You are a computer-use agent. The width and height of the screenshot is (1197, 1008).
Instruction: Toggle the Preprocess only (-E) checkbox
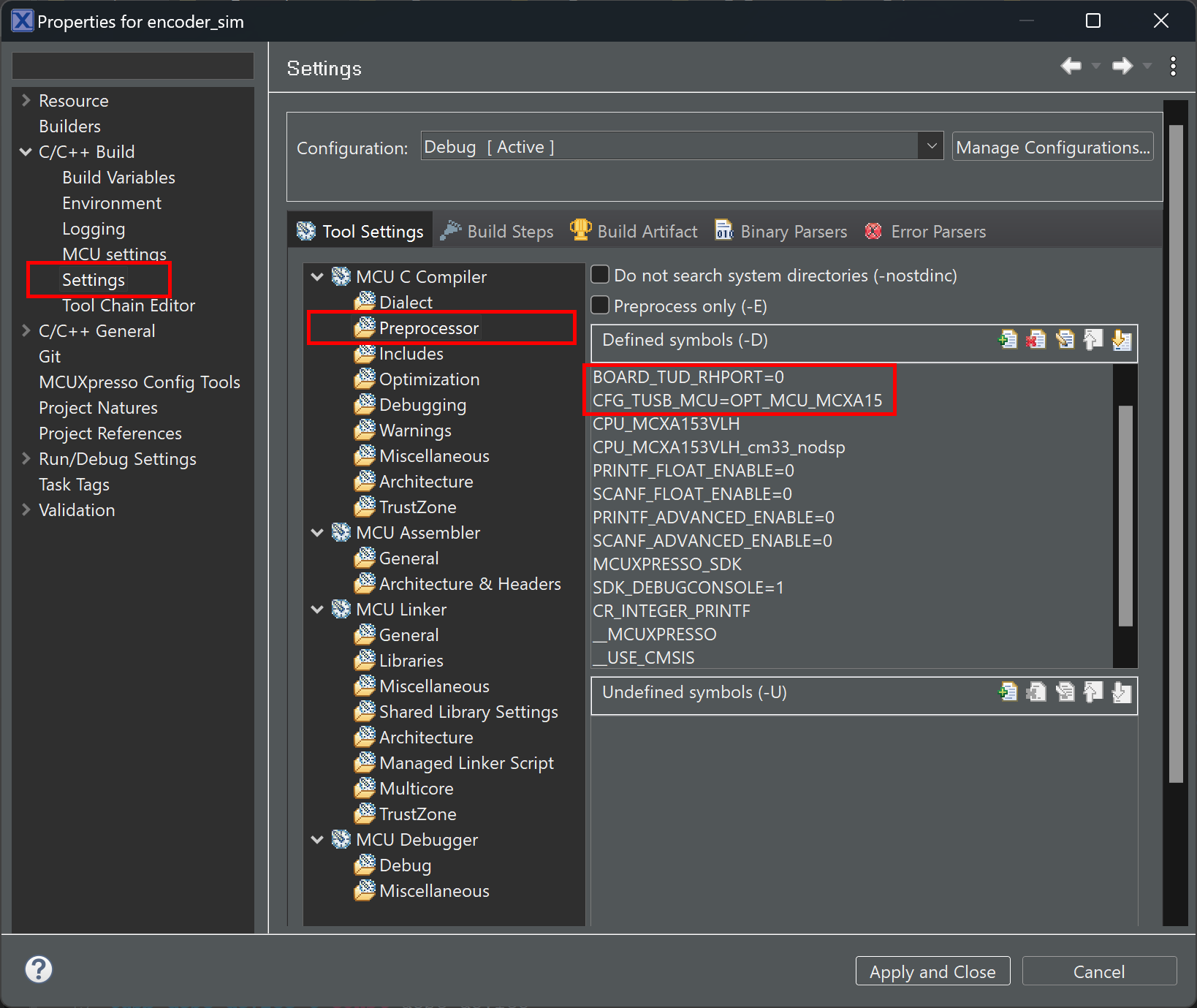coord(600,306)
